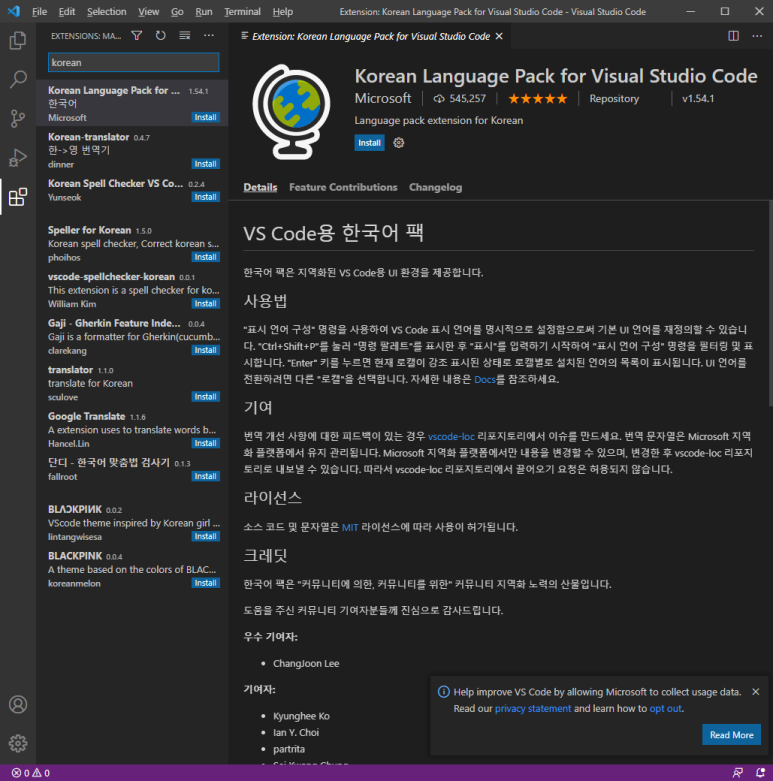773x781 pixels.
Task: Open editor more actions menu
Action: (757, 36)
